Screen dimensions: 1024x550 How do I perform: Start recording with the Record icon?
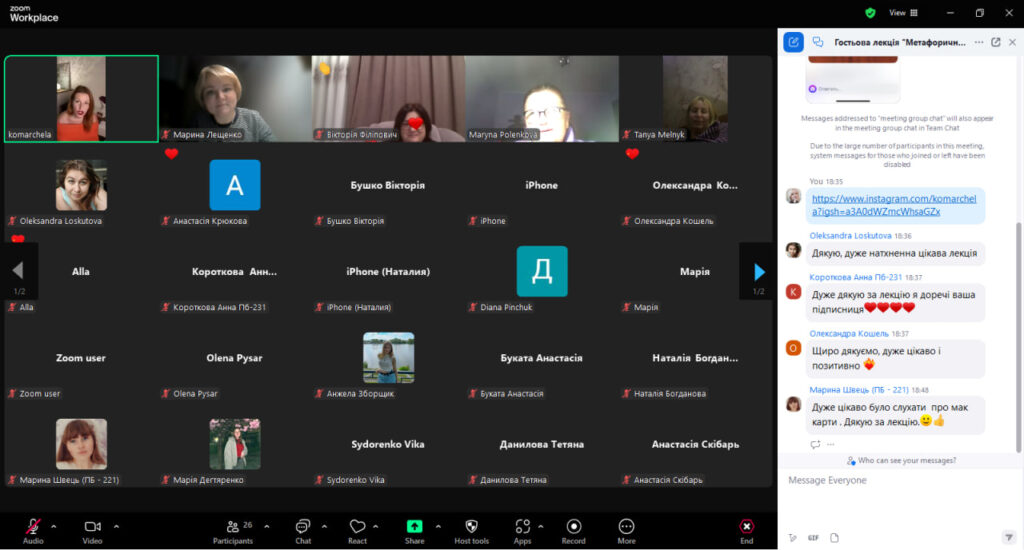pos(574,526)
